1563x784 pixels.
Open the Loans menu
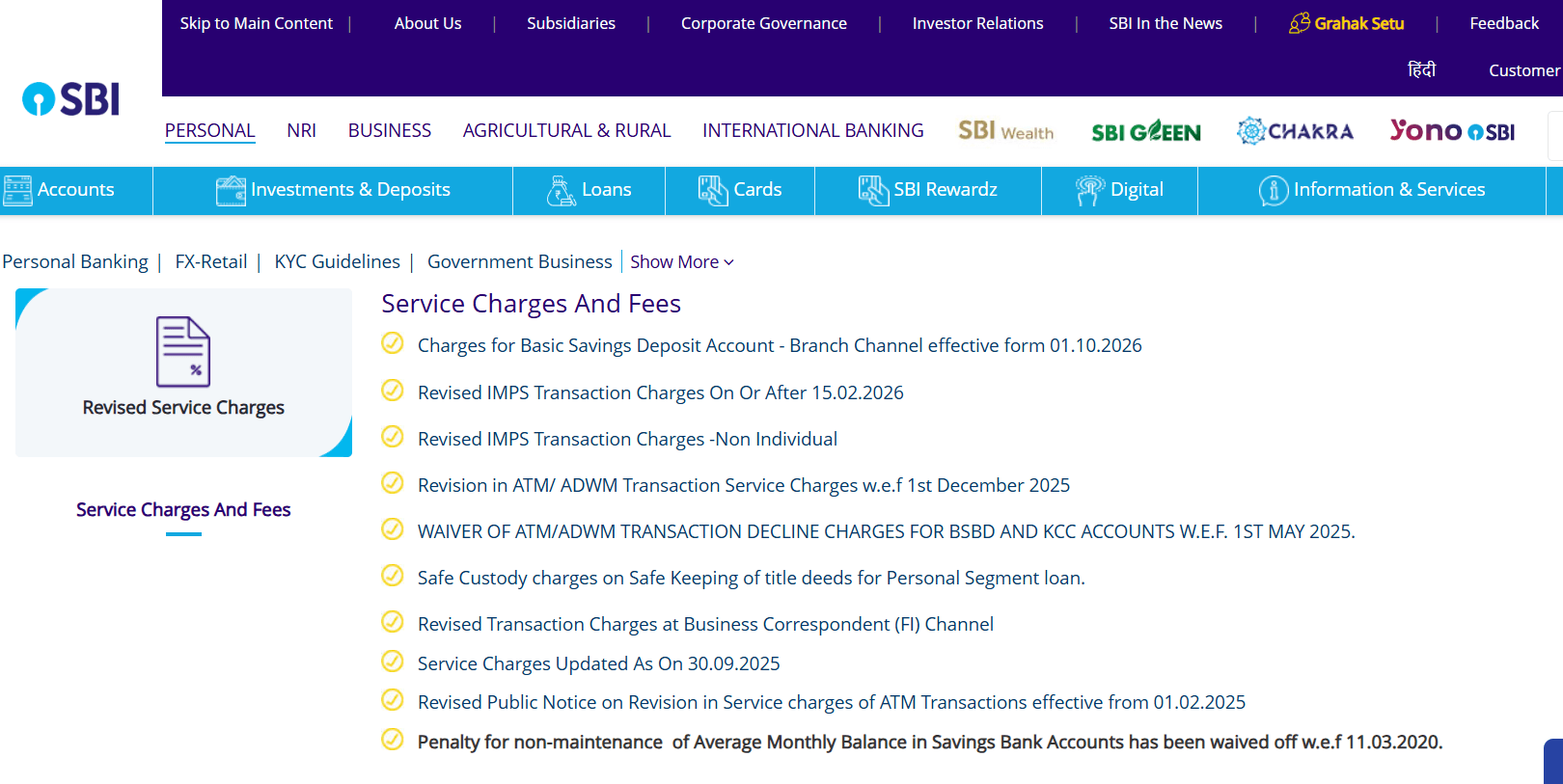point(590,190)
